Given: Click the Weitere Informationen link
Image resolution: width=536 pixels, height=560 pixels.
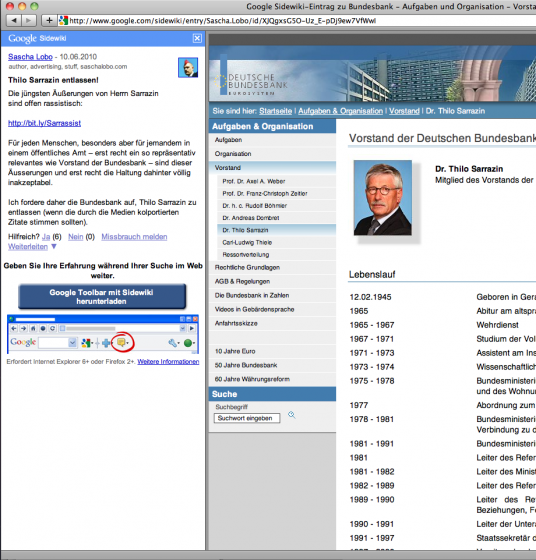Looking at the screenshot, I should pos(168,362).
